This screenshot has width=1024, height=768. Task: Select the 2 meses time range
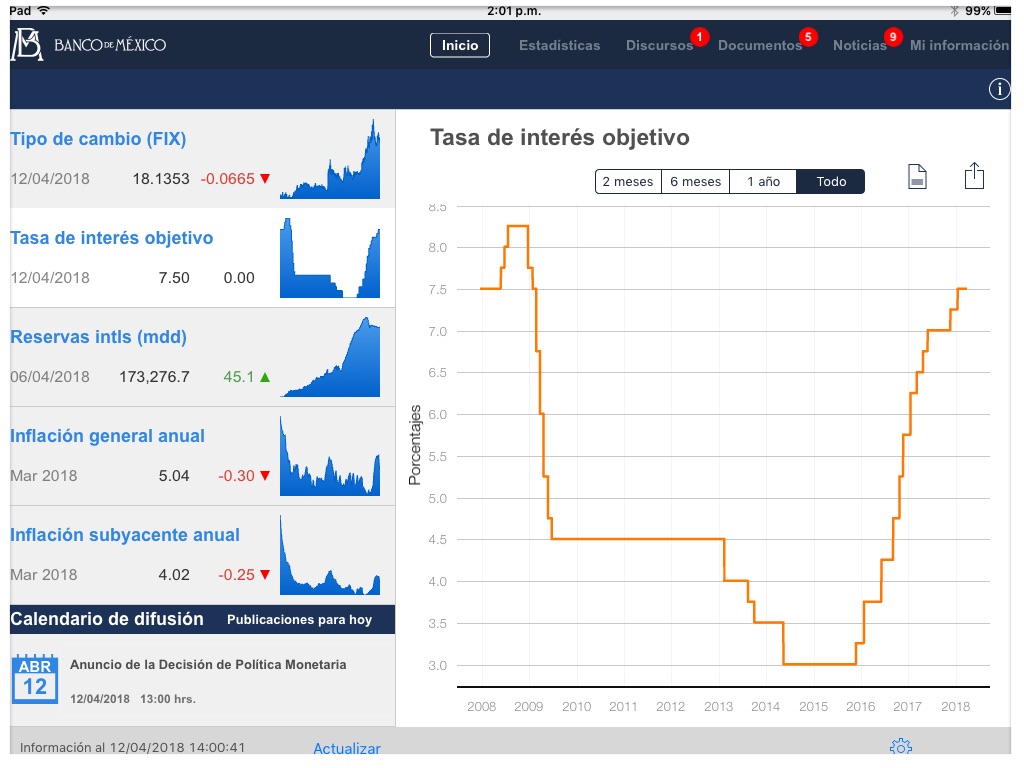pyautogui.click(x=628, y=182)
